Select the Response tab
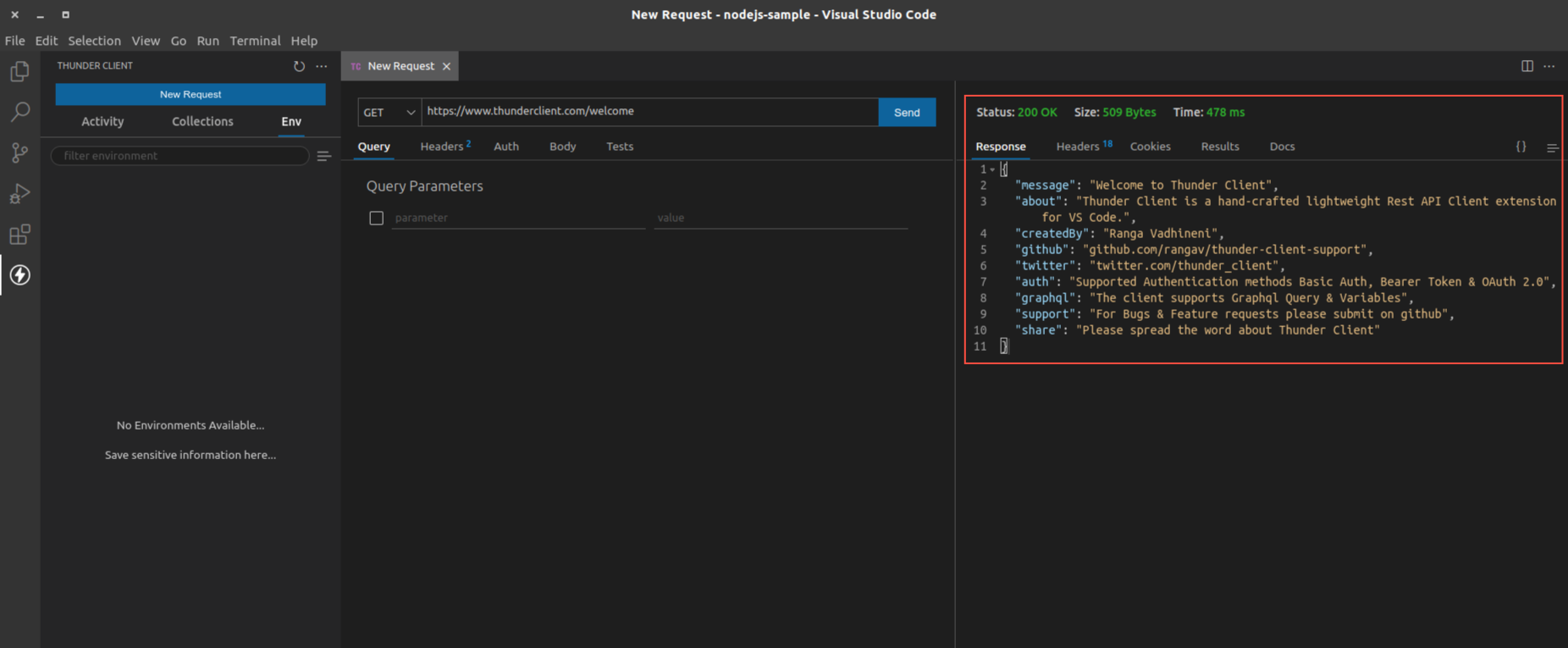This screenshot has width=1568, height=648. (1000, 147)
